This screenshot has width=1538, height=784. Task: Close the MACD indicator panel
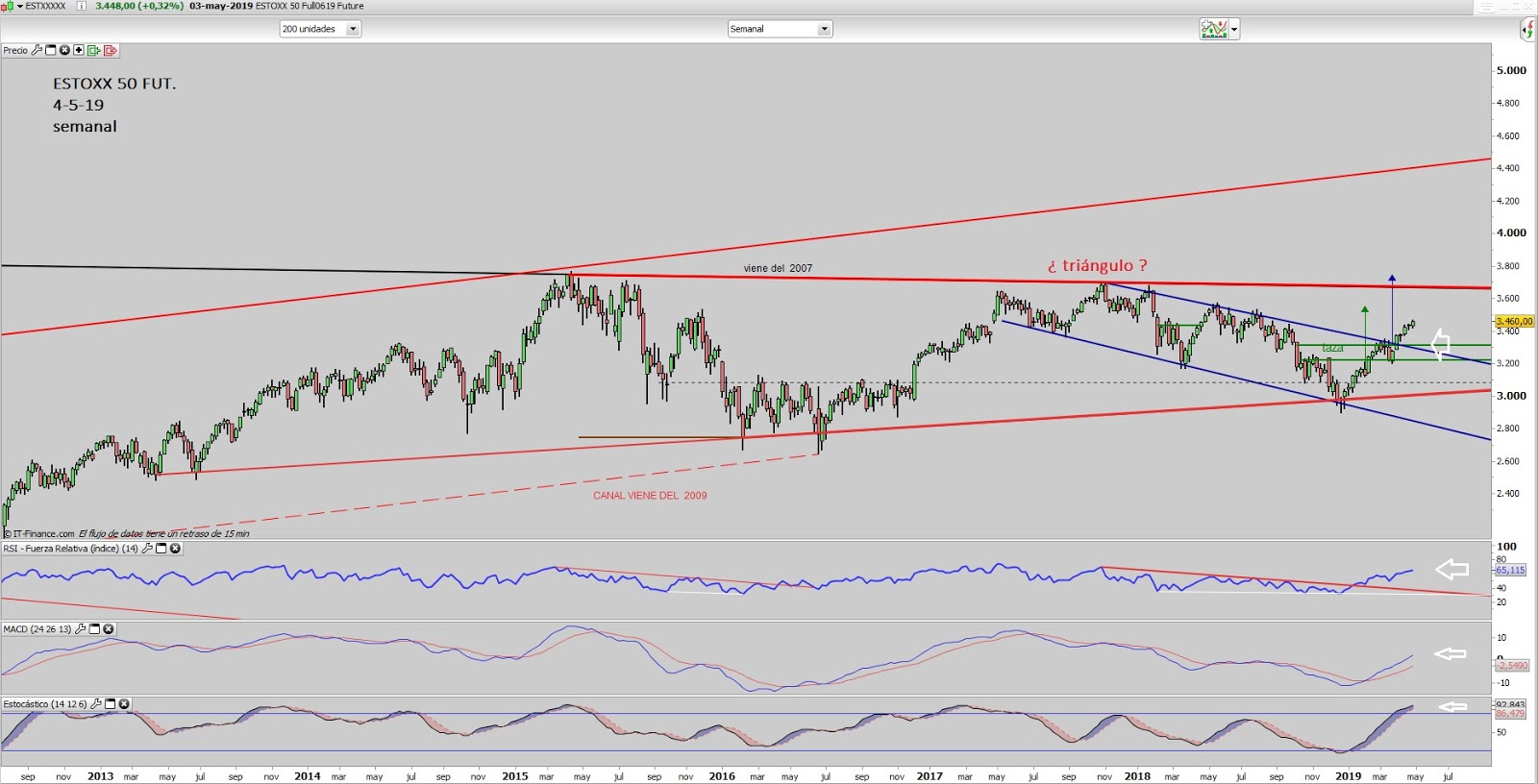pos(109,629)
